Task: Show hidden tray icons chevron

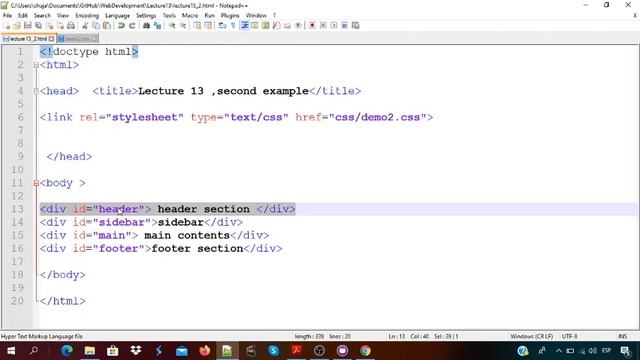Action: pos(558,351)
